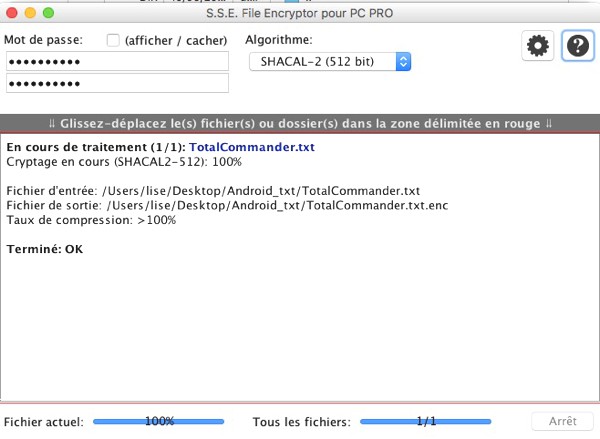The width and height of the screenshot is (600, 439).
Task: Click the help question mark icon
Action: point(577,45)
